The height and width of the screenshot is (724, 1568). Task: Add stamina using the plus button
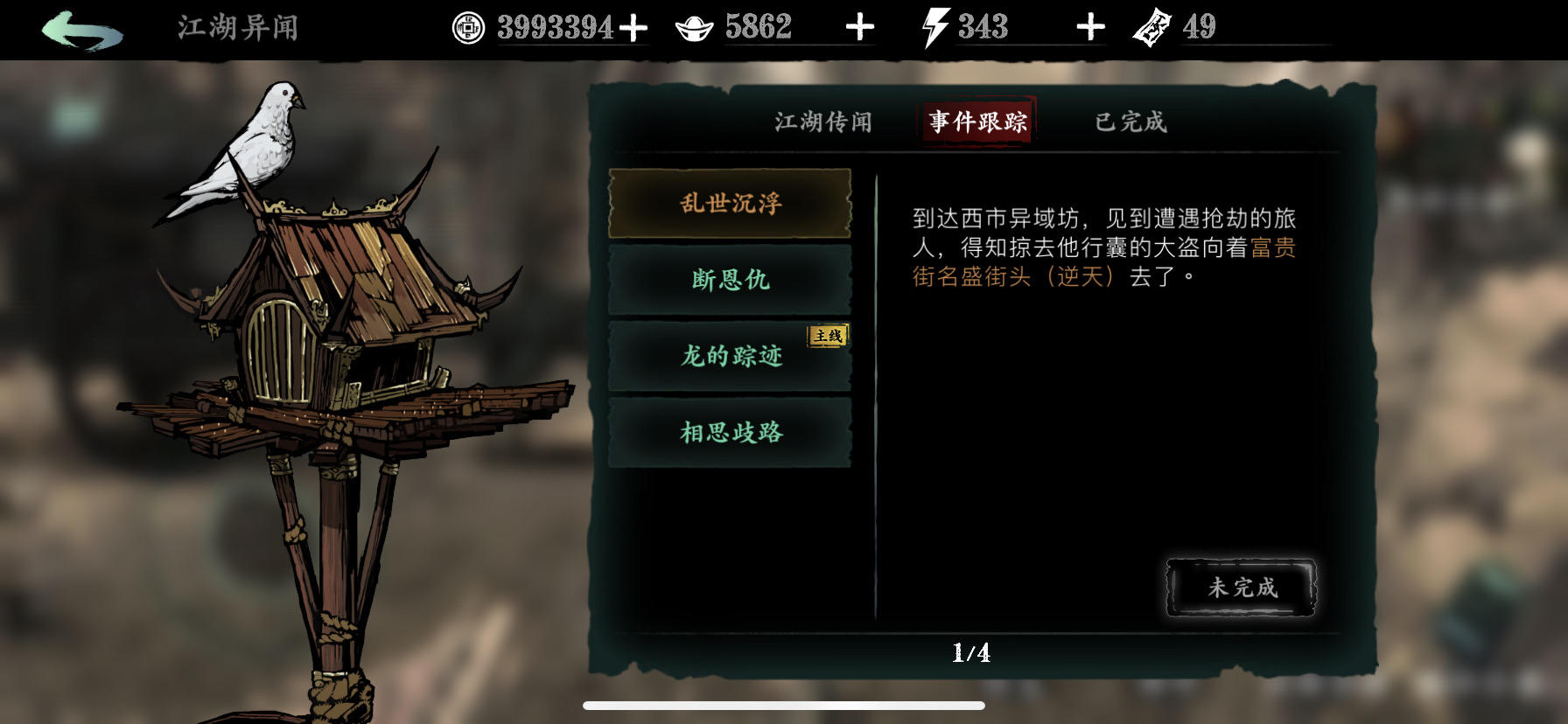click(x=1090, y=28)
